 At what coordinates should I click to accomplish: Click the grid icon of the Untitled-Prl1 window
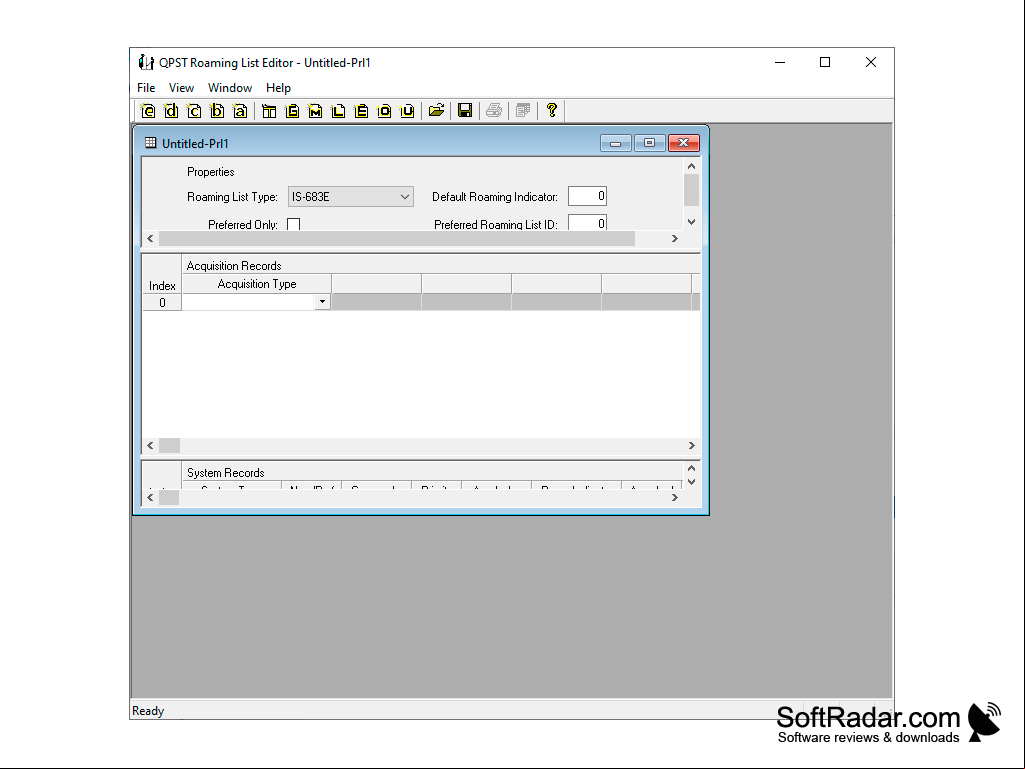(x=150, y=143)
